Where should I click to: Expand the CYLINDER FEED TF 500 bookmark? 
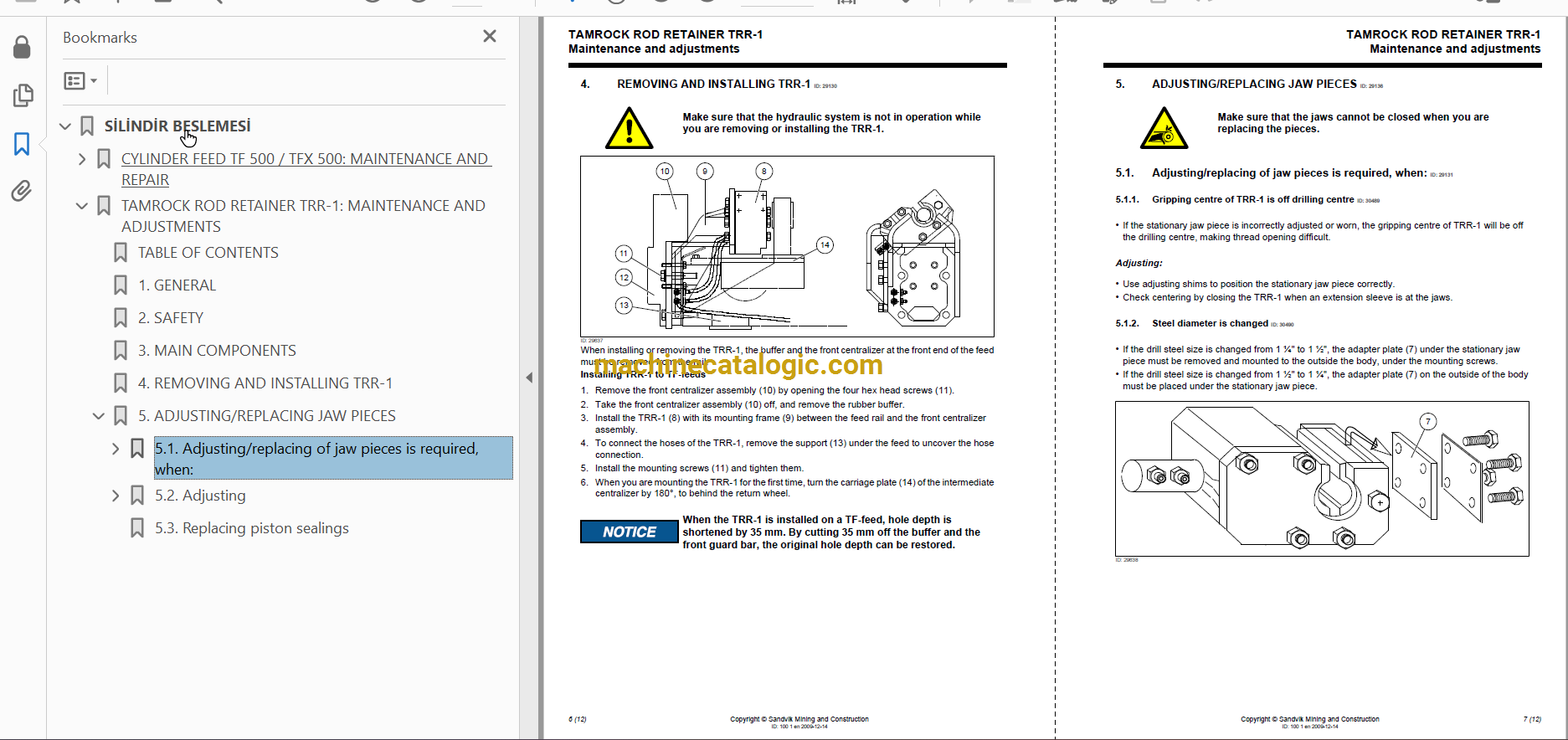tap(82, 159)
